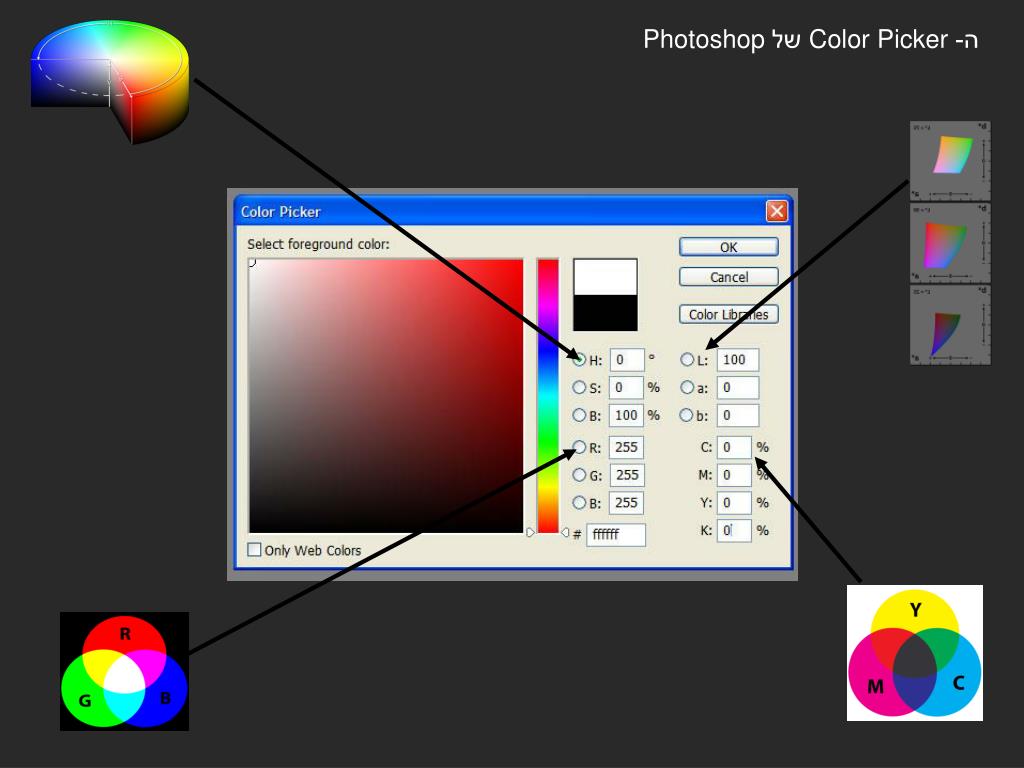Select the brightness B radio button next to 100 %
The height and width of the screenshot is (768, 1024).
pyautogui.click(x=579, y=415)
